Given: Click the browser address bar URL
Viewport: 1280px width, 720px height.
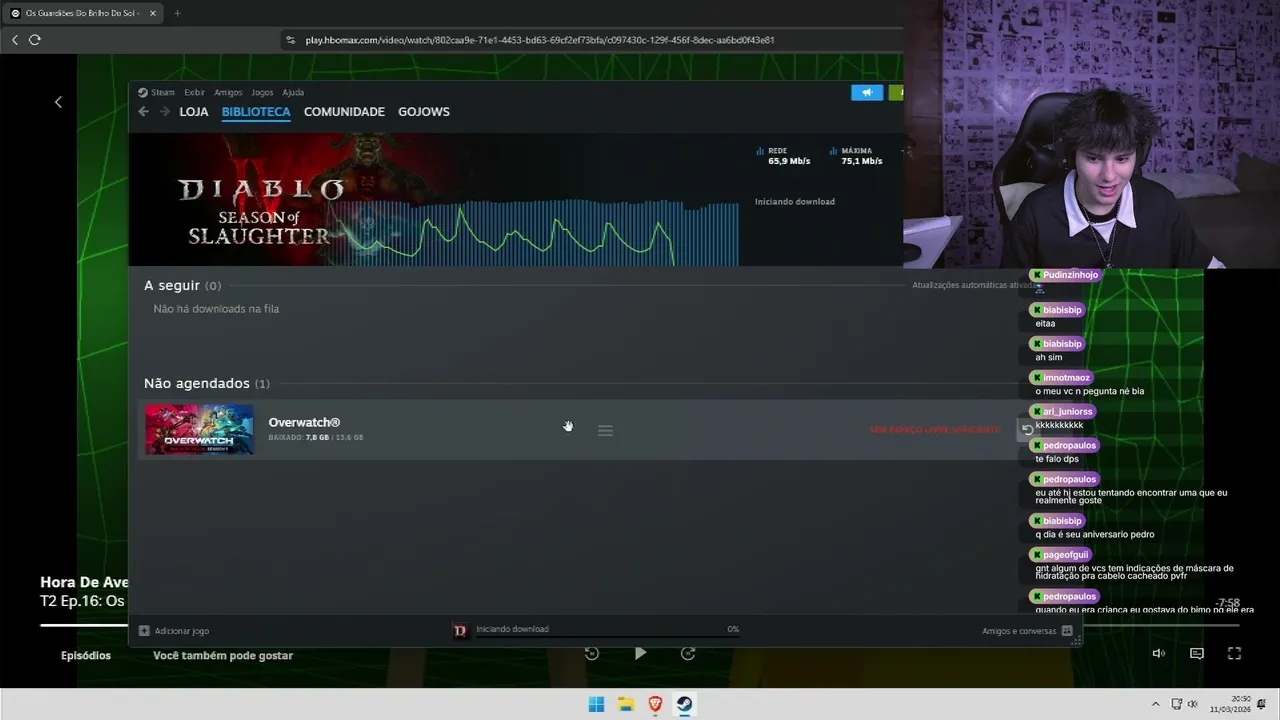Looking at the screenshot, I should [540, 40].
